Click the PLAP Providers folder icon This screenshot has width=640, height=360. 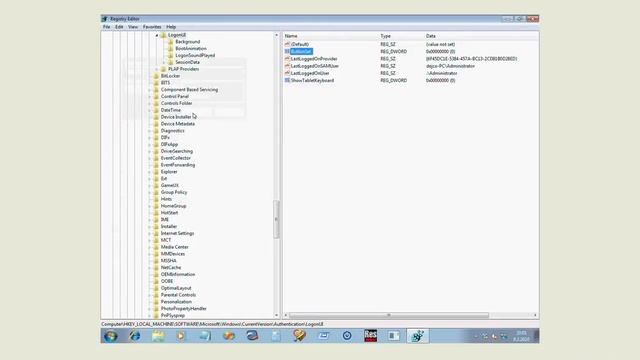pyautogui.click(x=163, y=69)
